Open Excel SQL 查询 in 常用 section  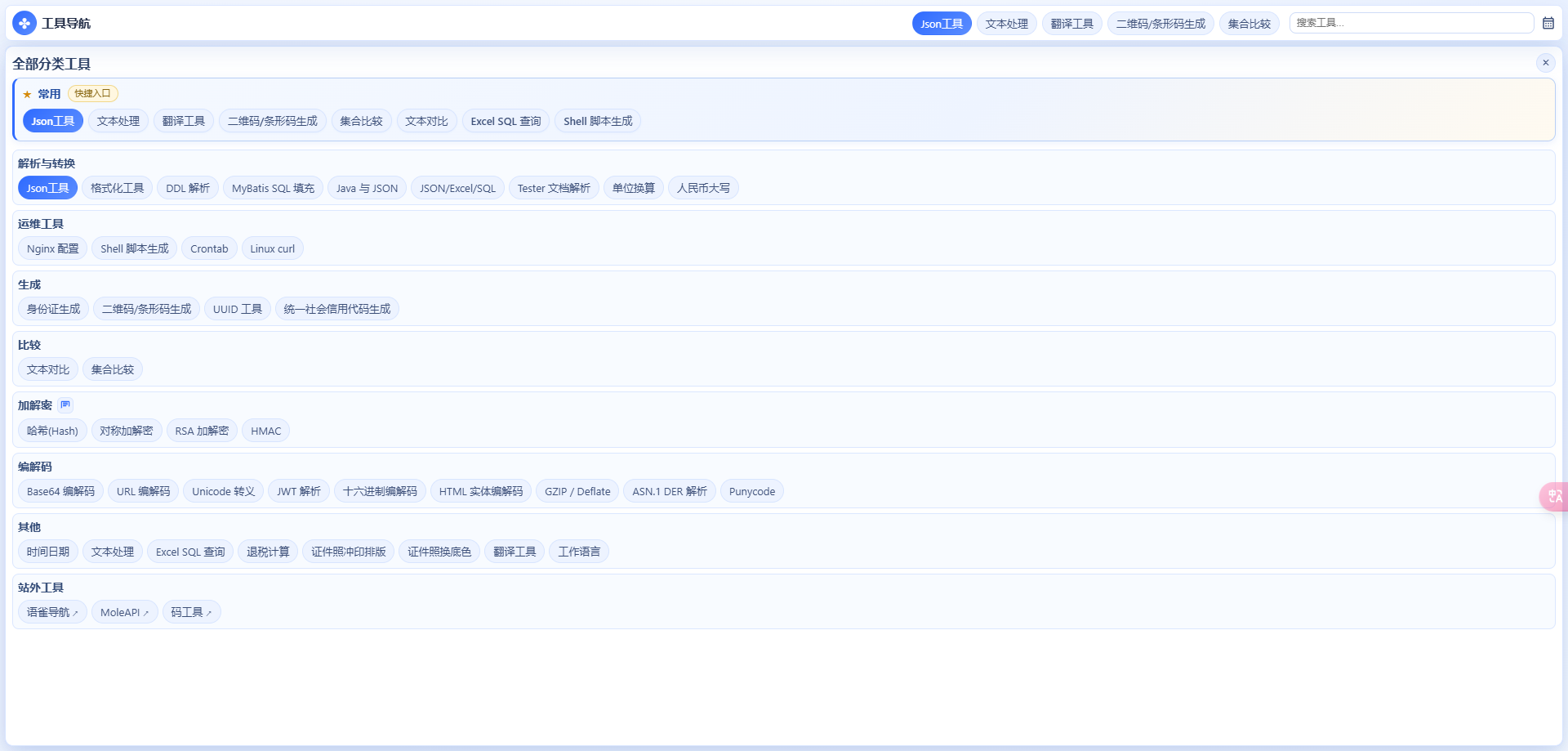click(506, 121)
